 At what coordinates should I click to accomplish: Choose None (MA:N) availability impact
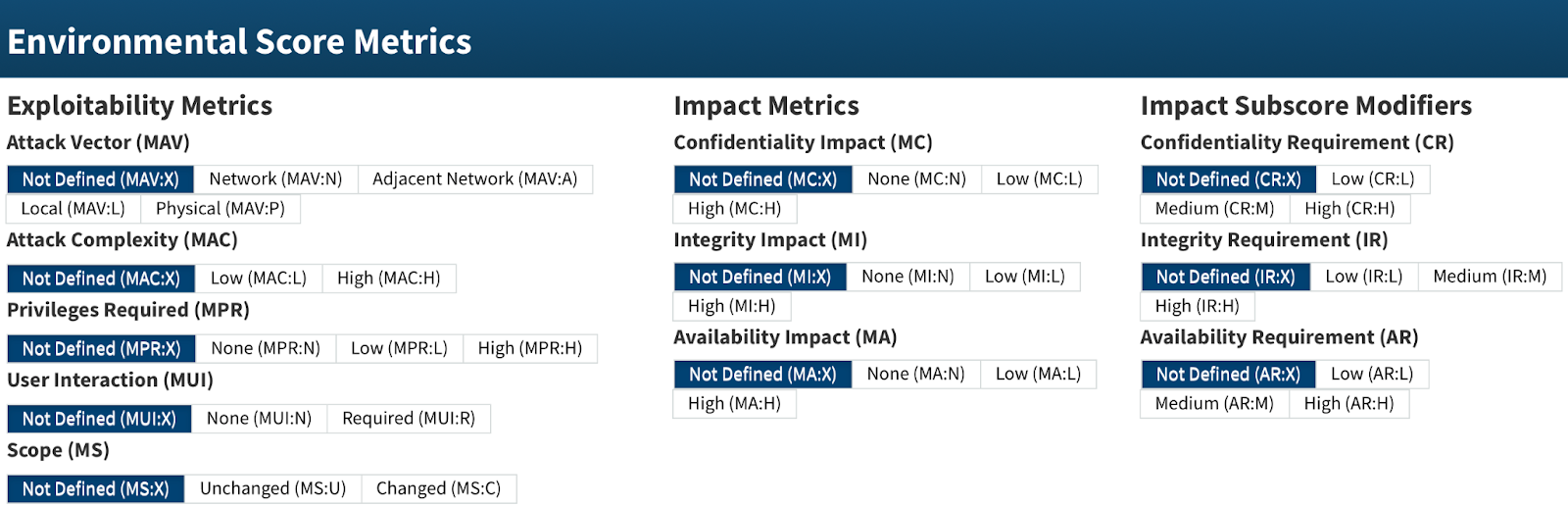(915, 375)
